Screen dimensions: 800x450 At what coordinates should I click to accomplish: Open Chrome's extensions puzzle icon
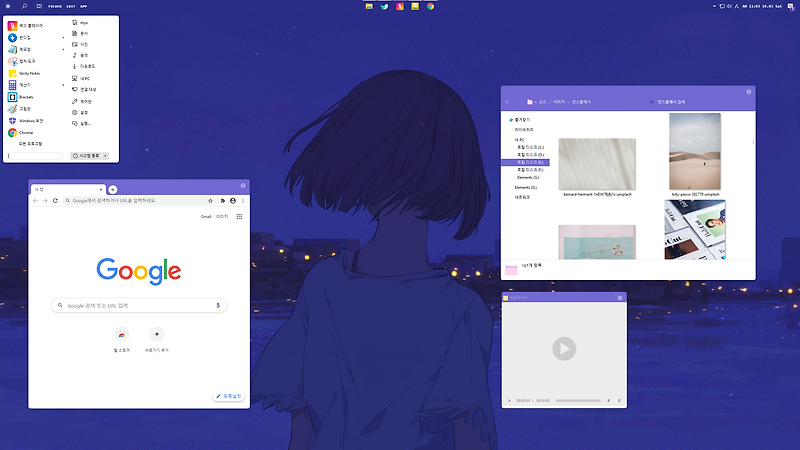[x=222, y=201]
